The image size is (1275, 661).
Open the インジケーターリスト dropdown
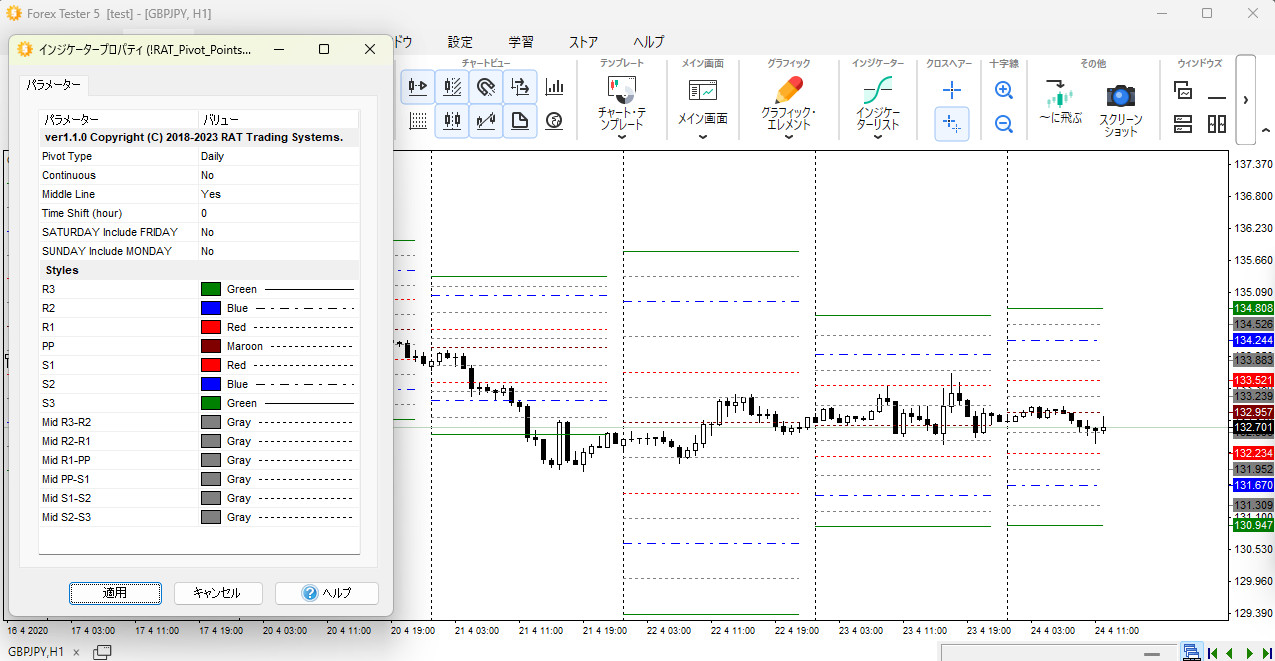point(877,138)
